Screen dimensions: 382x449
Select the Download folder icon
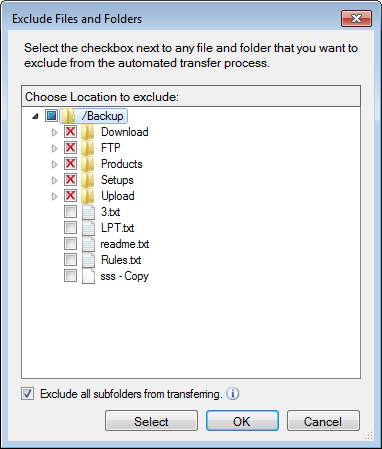tap(88, 132)
